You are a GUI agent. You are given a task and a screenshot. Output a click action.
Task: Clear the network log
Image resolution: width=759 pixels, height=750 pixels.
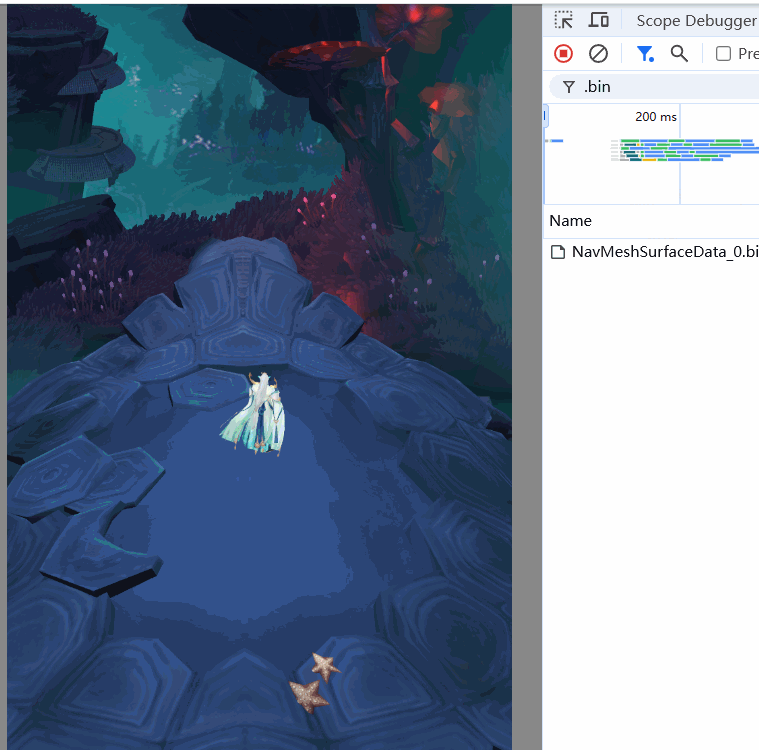point(598,53)
